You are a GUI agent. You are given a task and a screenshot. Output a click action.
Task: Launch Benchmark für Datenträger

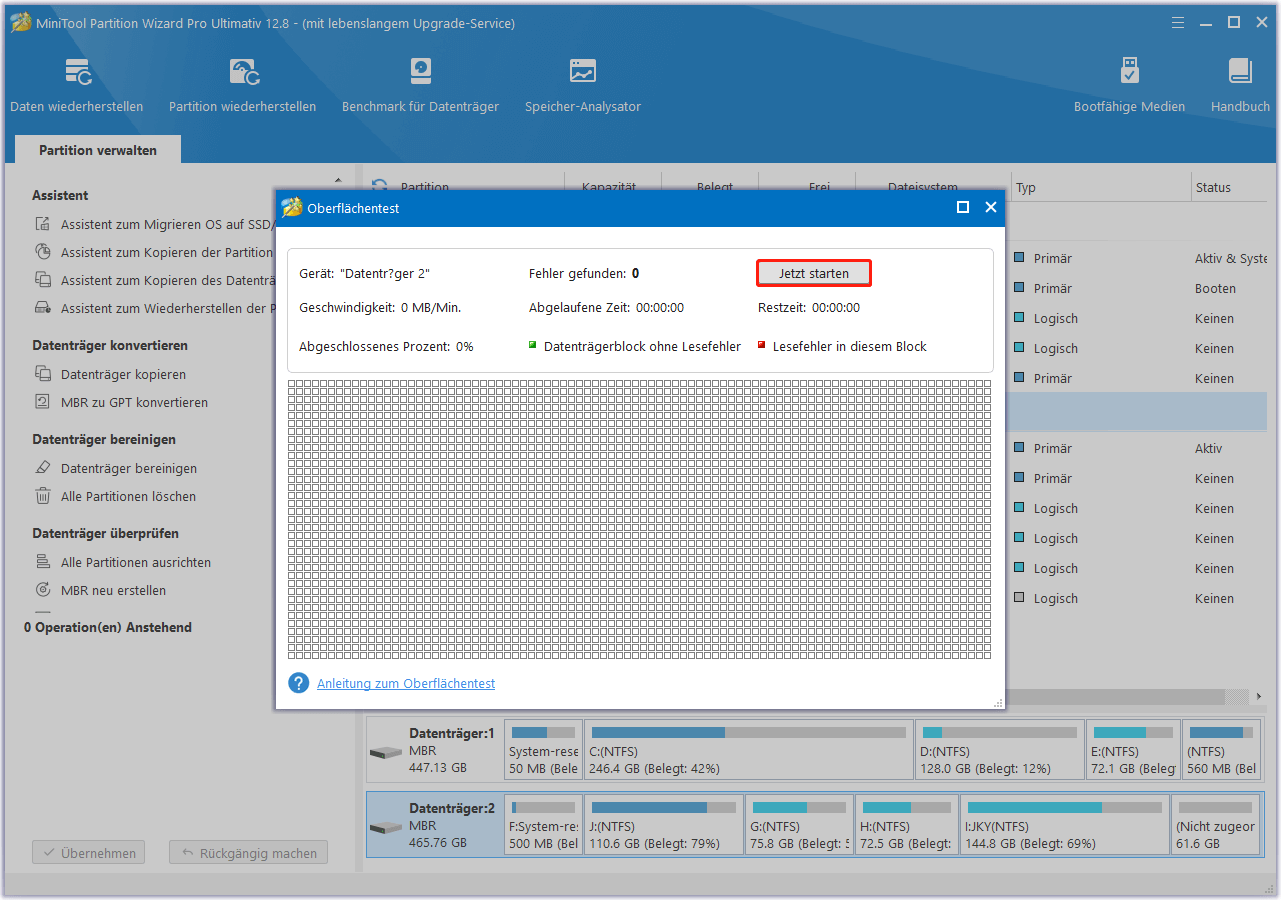click(420, 85)
